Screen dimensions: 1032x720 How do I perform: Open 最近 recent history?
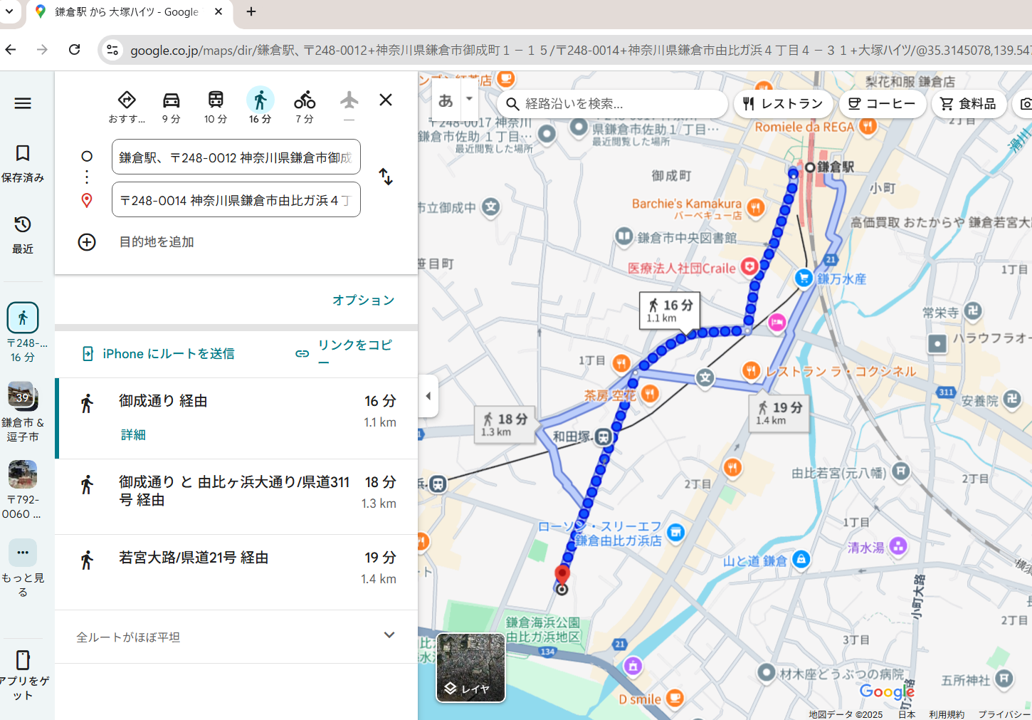pos(23,234)
